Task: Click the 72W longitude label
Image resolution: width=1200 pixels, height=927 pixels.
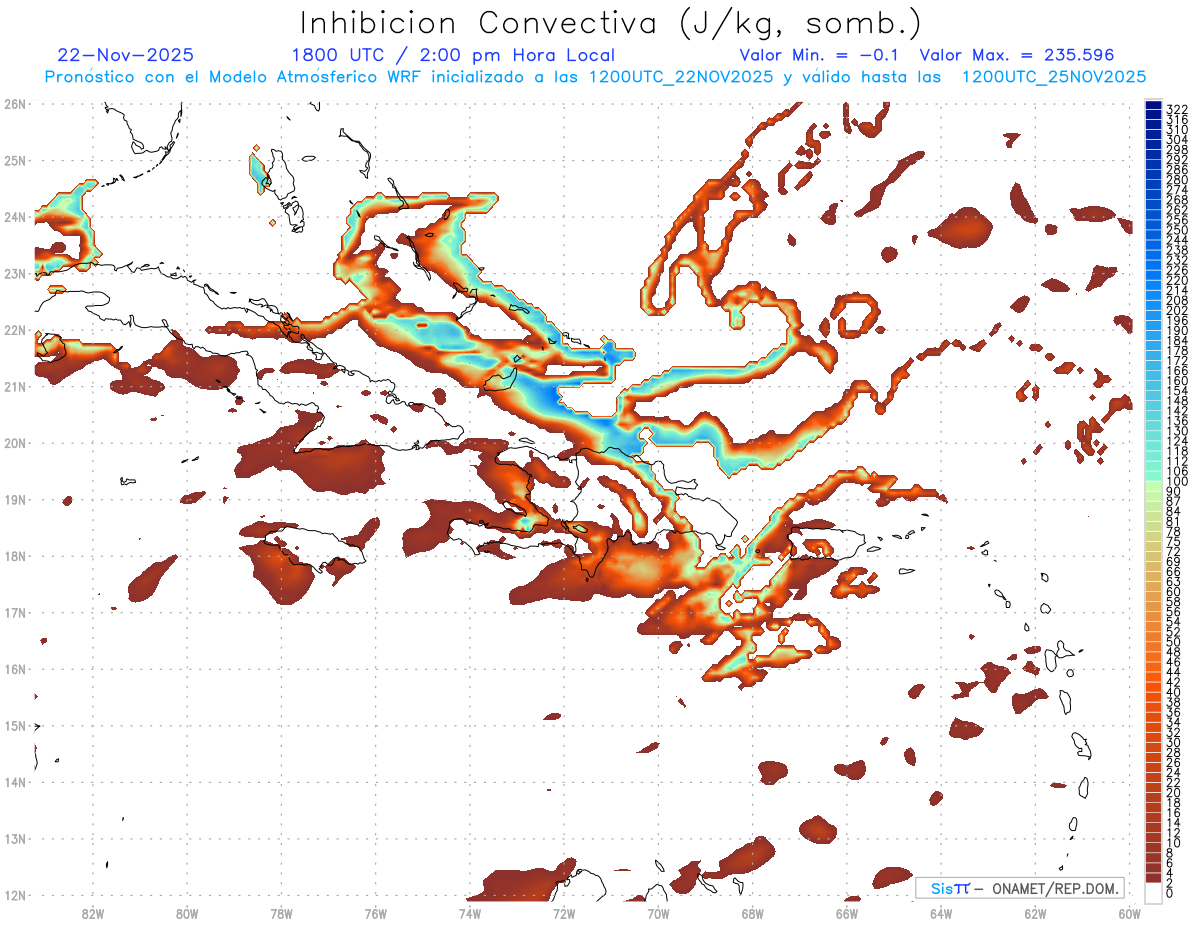Action: pos(564,913)
